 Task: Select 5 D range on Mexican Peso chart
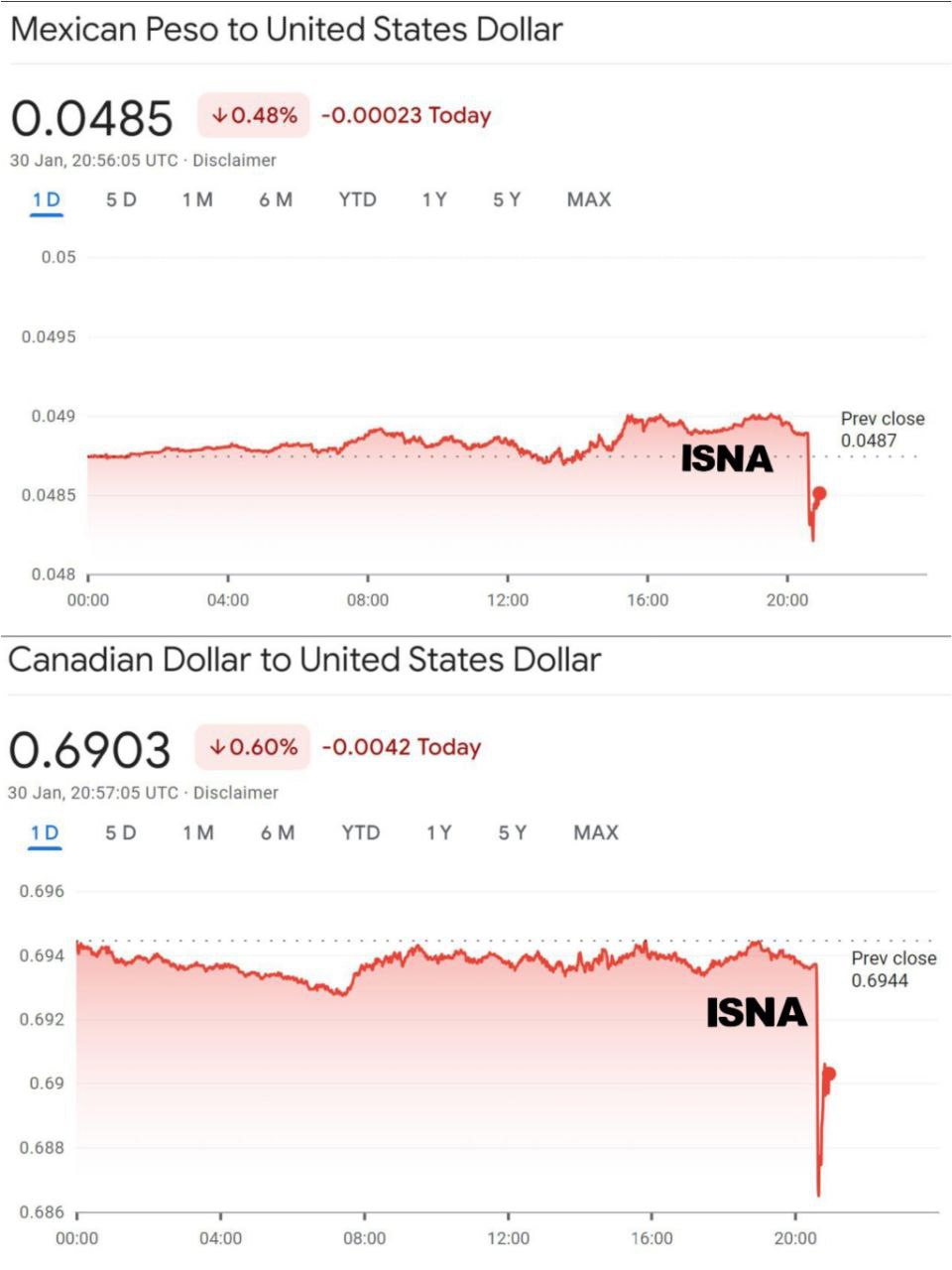[121, 199]
